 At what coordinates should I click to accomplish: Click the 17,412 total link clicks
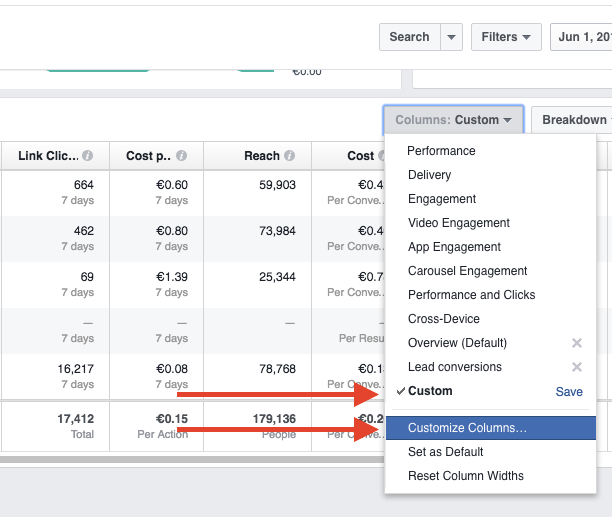pos(76,419)
